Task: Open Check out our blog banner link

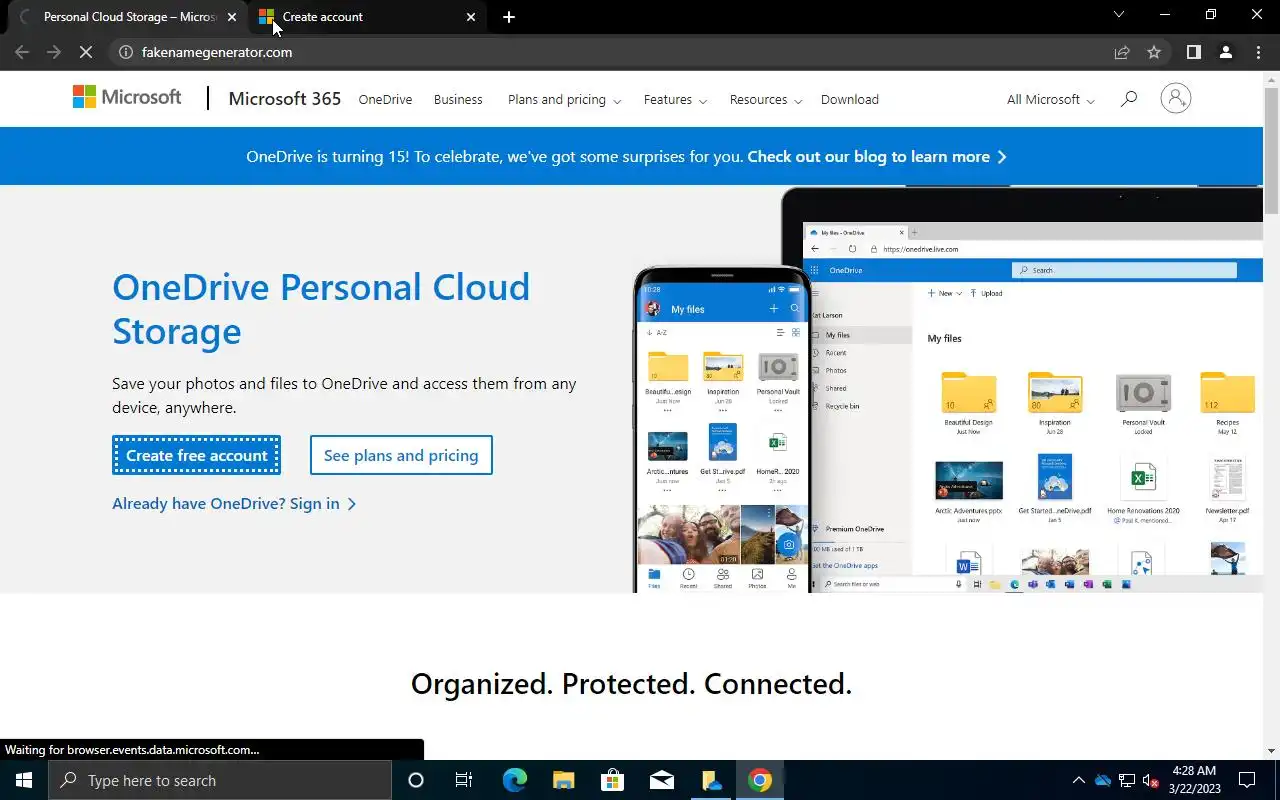Action: click(x=877, y=156)
